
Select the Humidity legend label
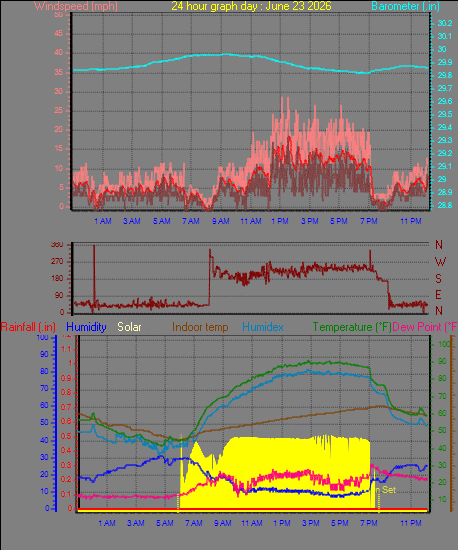86,327
